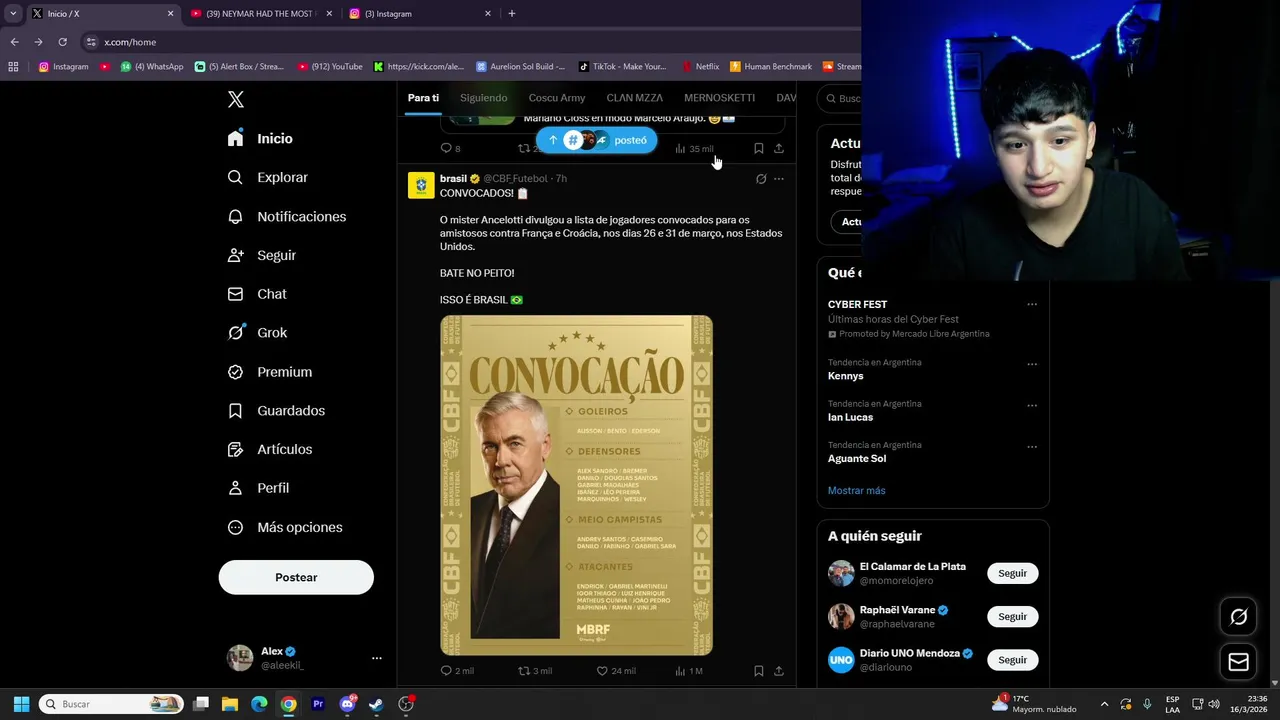Like the brasil post with 24 mil
This screenshot has height=720, width=1280.
pyautogui.click(x=616, y=671)
